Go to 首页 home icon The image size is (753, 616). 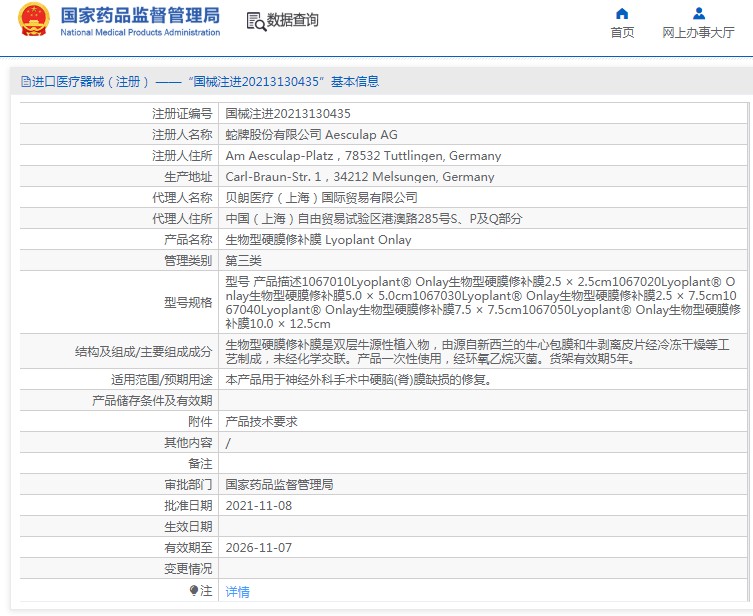tap(622, 13)
